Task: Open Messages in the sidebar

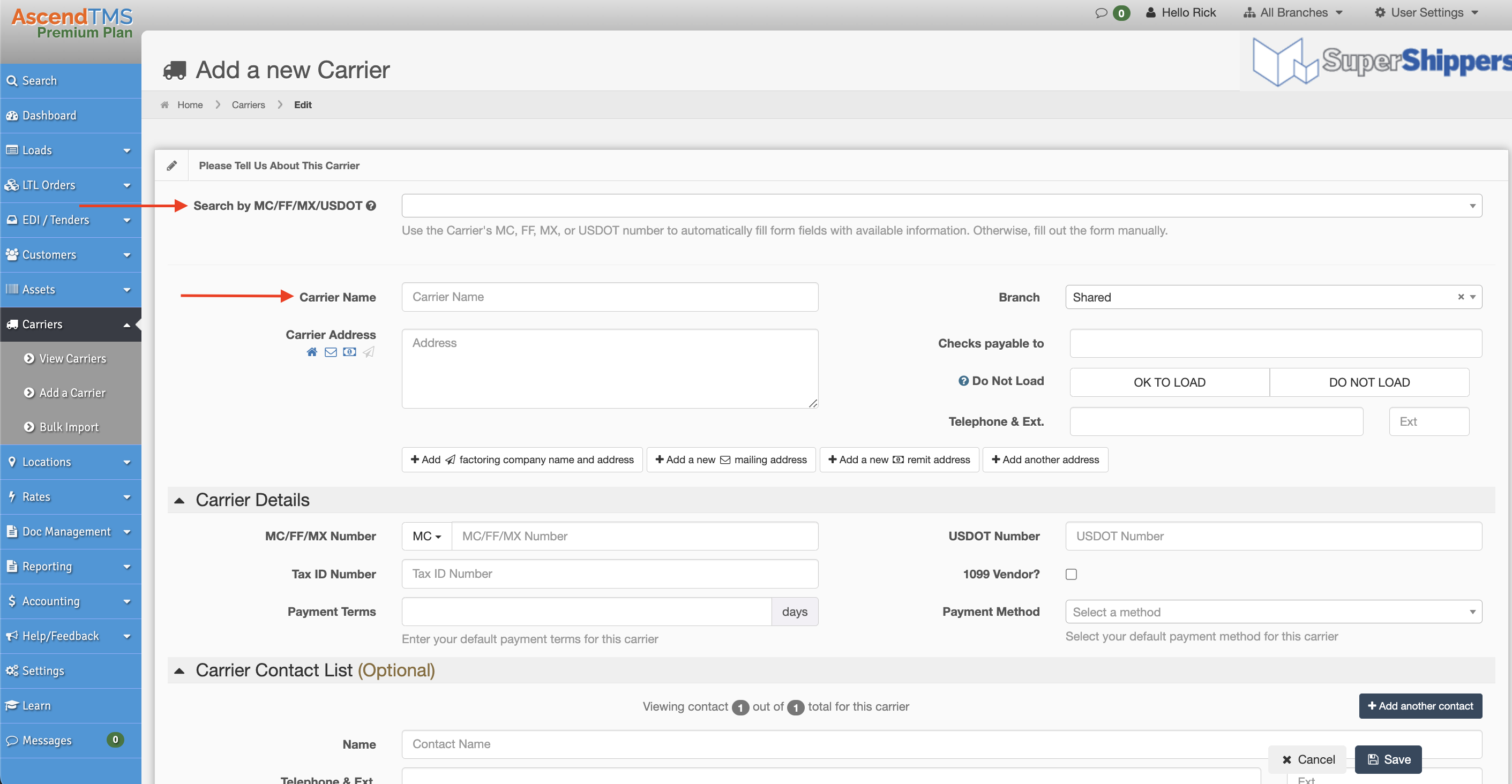Action: (70, 740)
